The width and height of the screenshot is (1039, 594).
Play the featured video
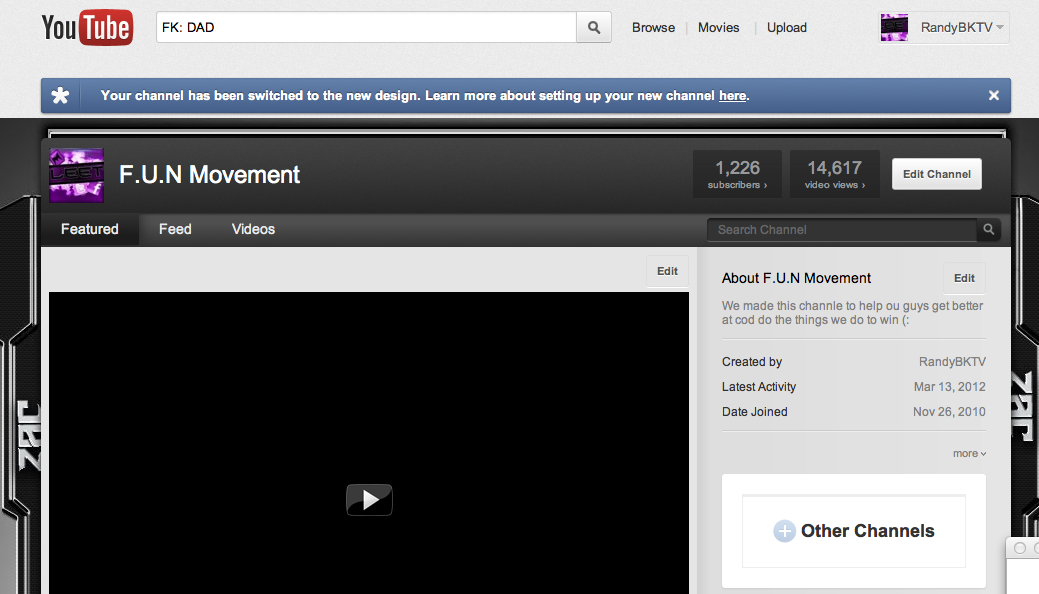tap(369, 500)
